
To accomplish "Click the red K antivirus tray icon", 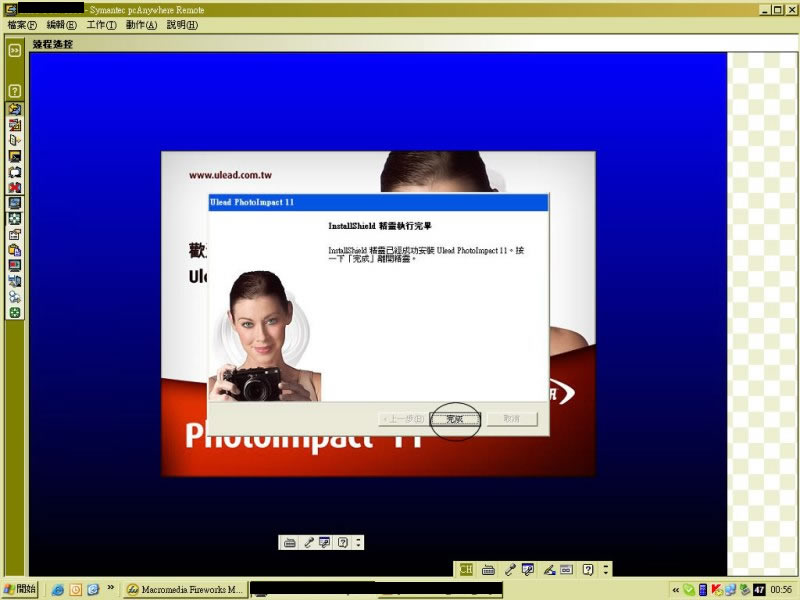I will point(717,590).
